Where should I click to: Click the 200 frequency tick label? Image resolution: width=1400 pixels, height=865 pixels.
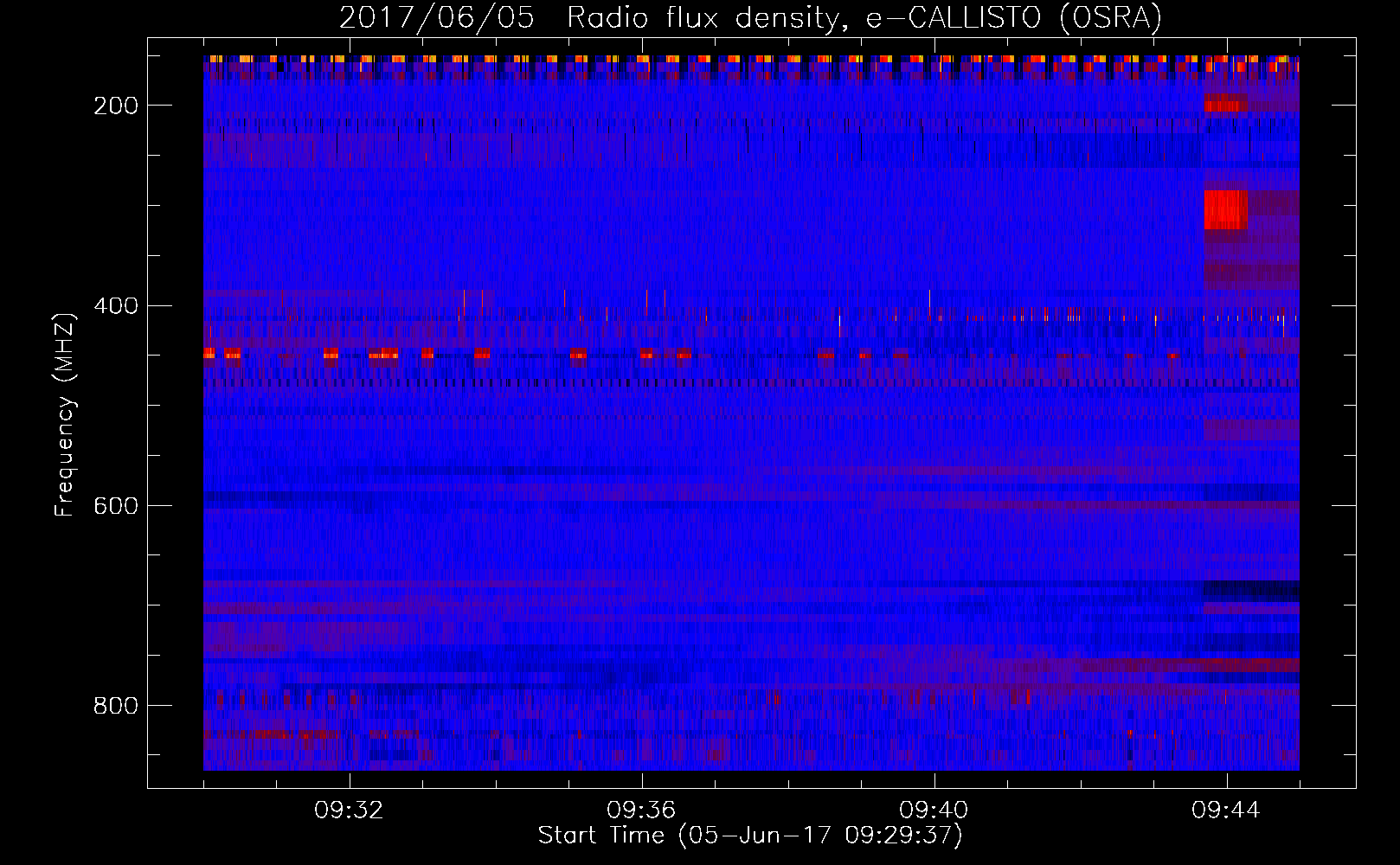(x=116, y=106)
